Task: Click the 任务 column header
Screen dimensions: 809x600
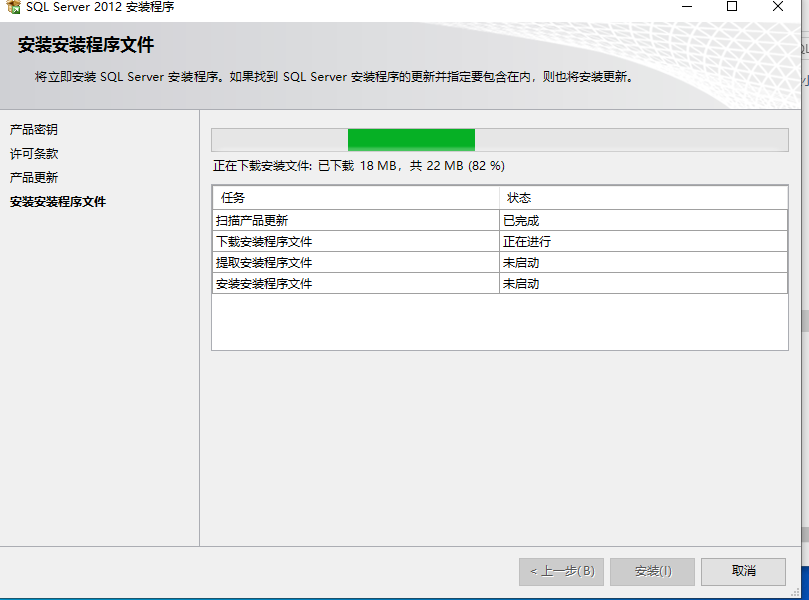Action: tap(355, 198)
